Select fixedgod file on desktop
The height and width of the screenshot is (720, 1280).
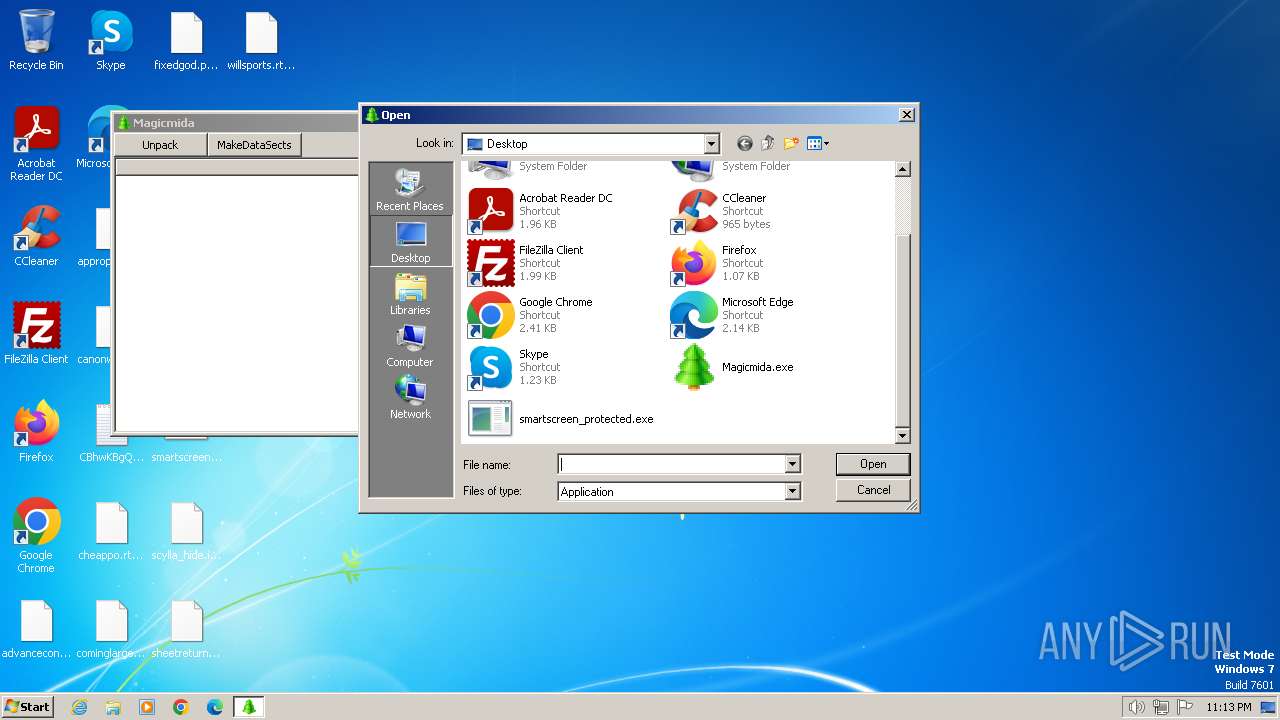pyautogui.click(x=186, y=40)
